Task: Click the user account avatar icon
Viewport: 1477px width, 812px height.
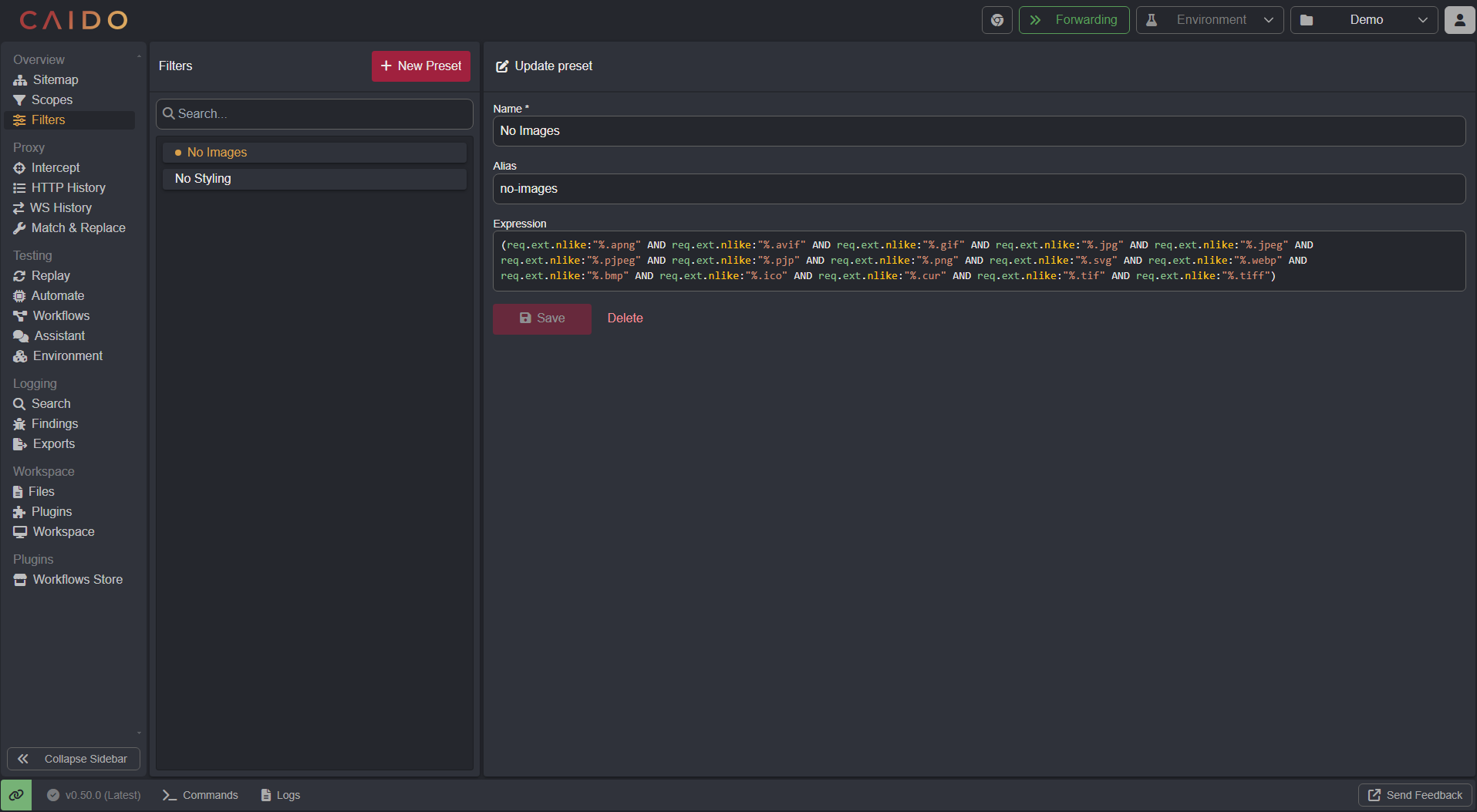Action: tap(1459, 20)
